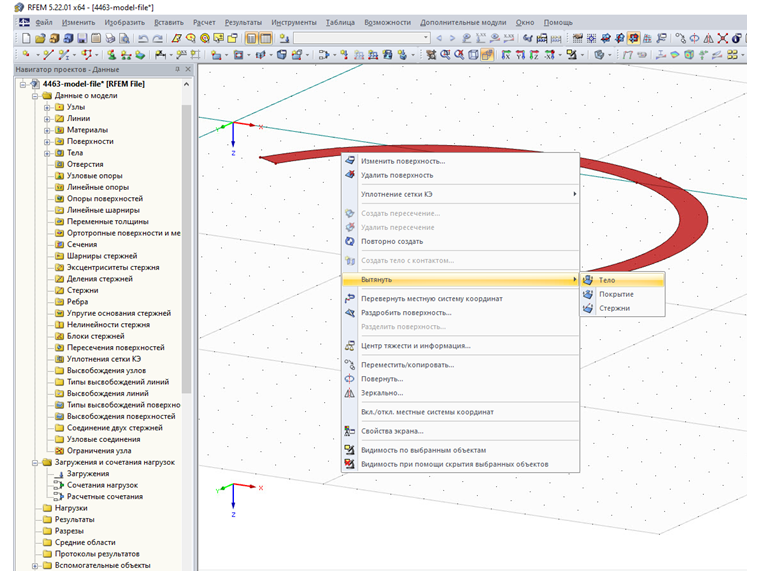Select Видимость по выбранным объектам entry
760x571 pixels.
point(460,450)
